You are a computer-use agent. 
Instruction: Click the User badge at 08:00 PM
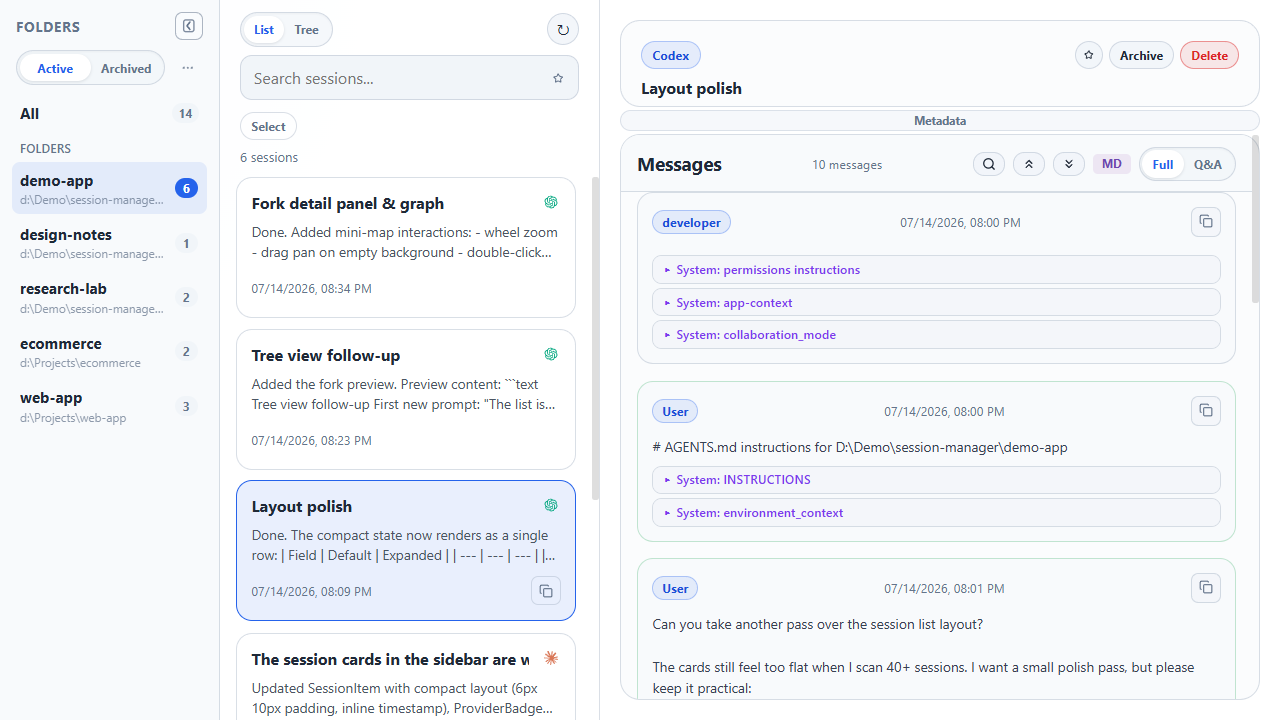click(675, 411)
